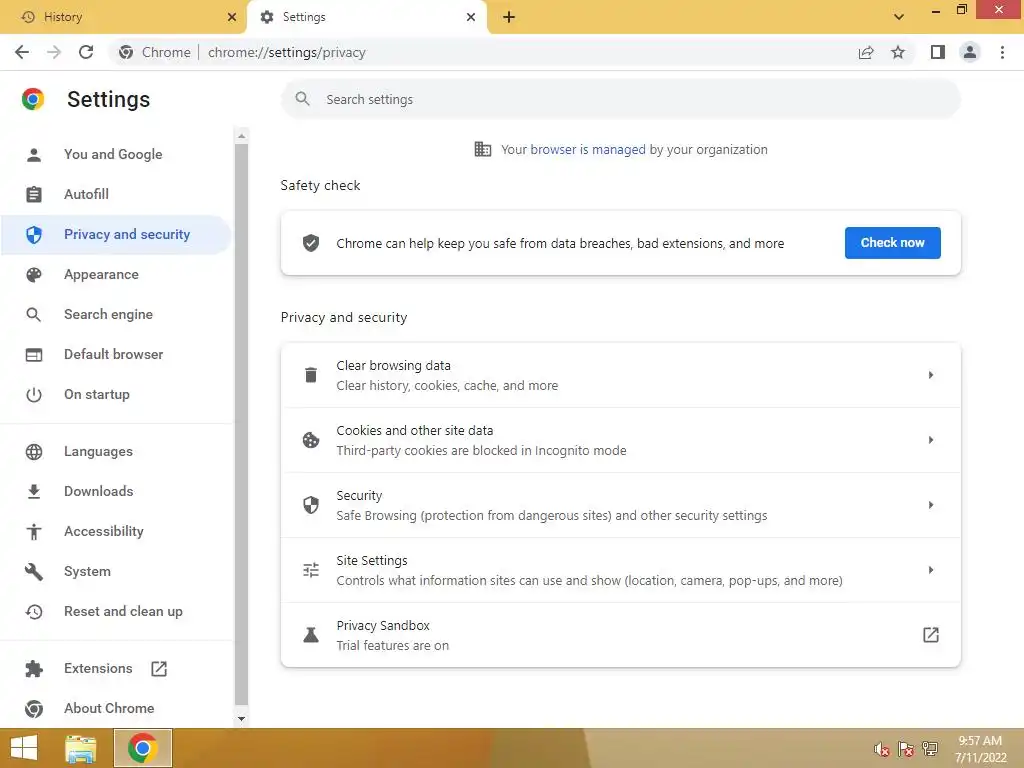Screen dimensions: 1024x768
Task: Bookmark this page with the star
Action: point(898,52)
